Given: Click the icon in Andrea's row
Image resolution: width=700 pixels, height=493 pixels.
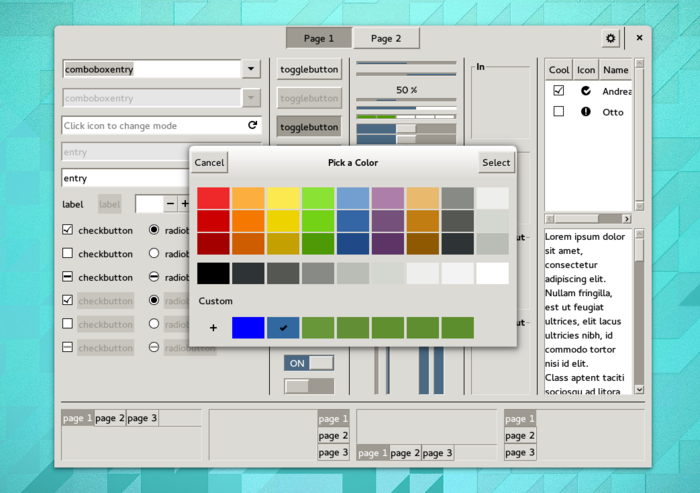Looking at the screenshot, I should 586,91.
